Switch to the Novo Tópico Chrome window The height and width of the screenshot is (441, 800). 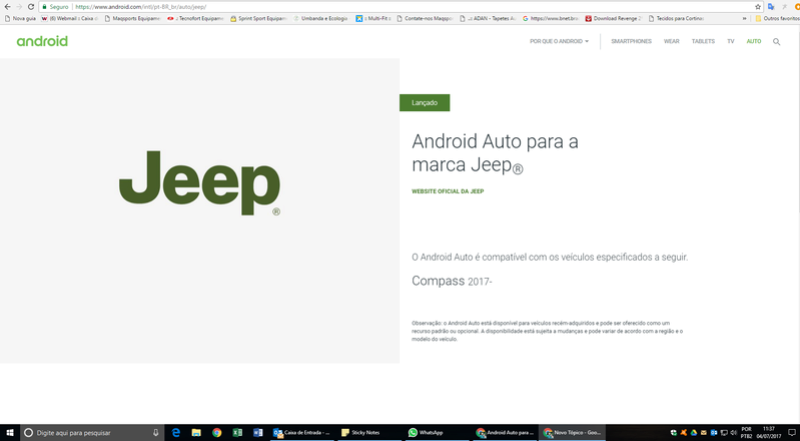click(572, 433)
